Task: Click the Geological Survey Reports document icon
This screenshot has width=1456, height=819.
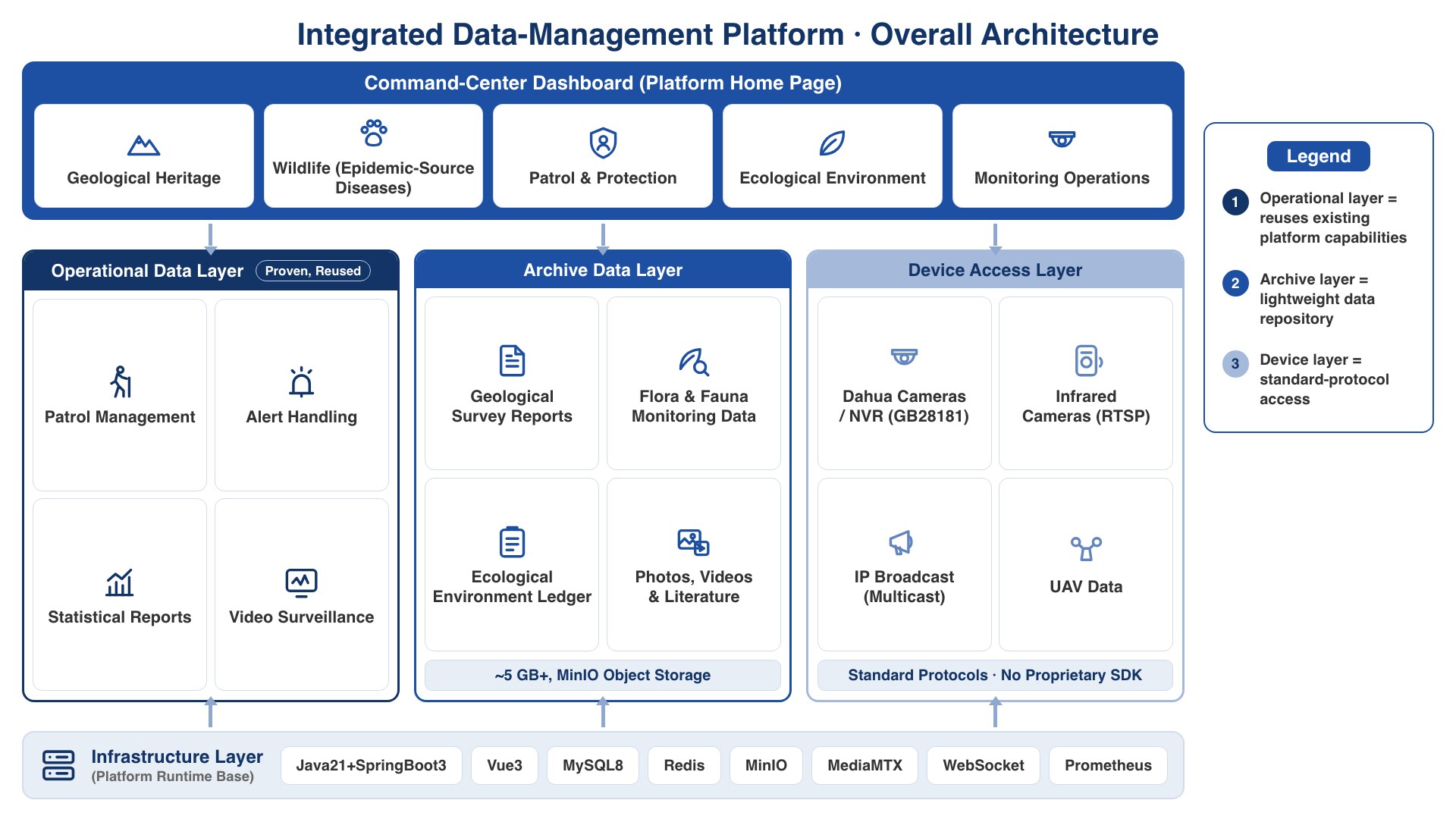Action: [x=512, y=361]
